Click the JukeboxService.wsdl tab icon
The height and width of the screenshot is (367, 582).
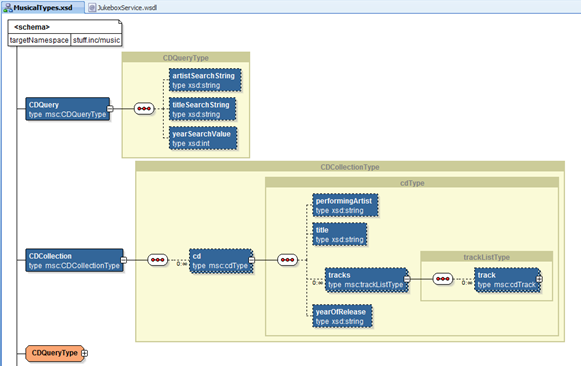point(92,8)
